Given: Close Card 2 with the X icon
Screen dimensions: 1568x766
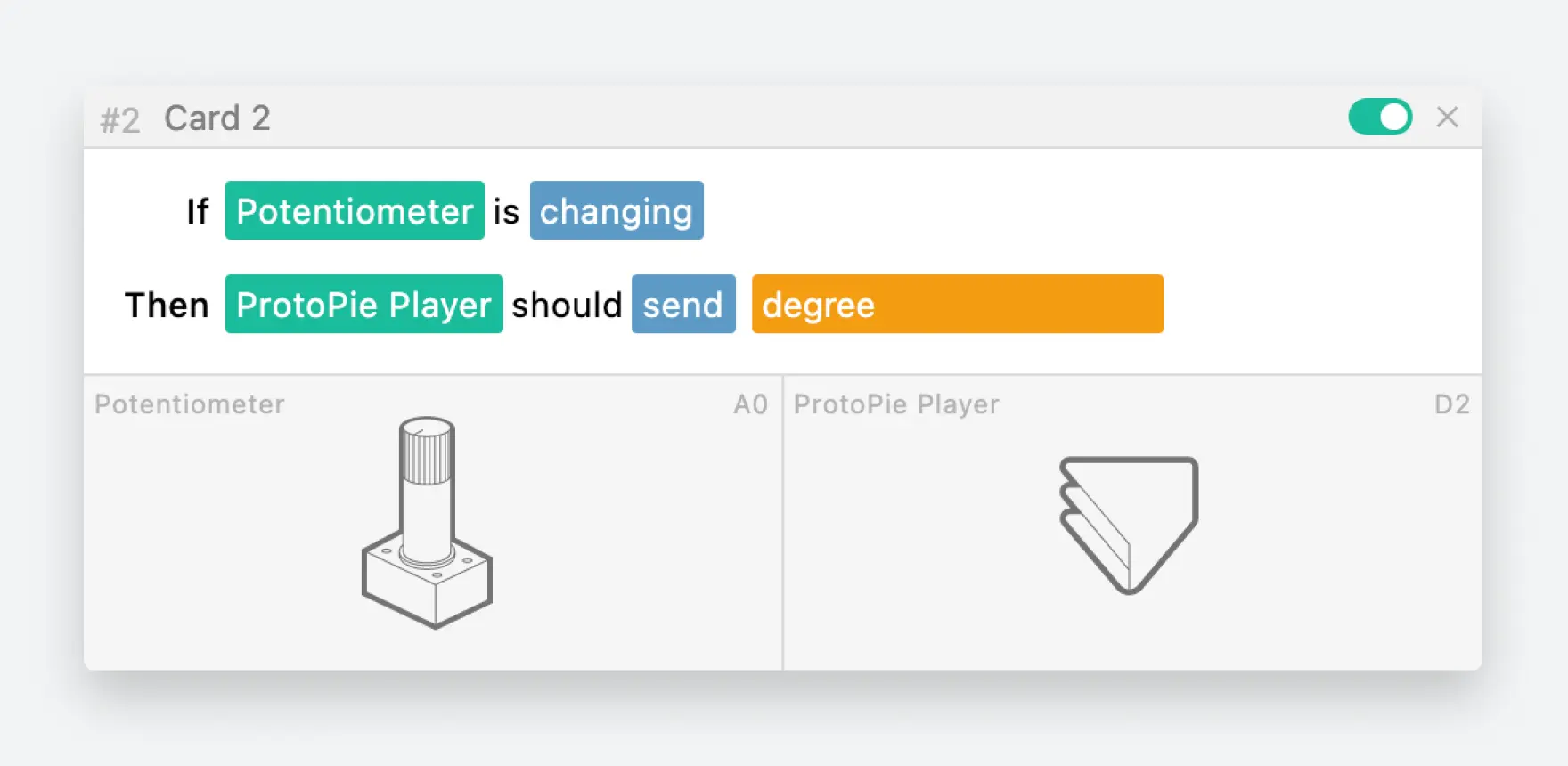Looking at the screenshot, I should (1448, 117).
